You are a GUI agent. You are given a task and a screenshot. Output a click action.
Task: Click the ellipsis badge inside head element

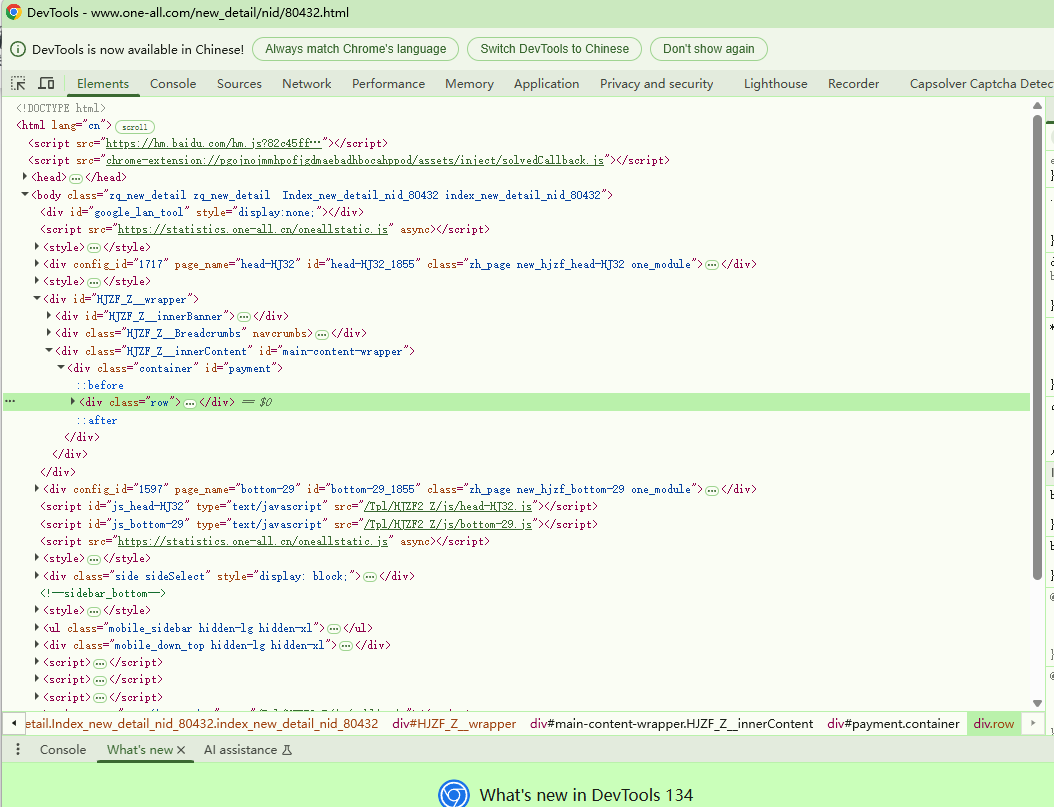tap(75, 178)
